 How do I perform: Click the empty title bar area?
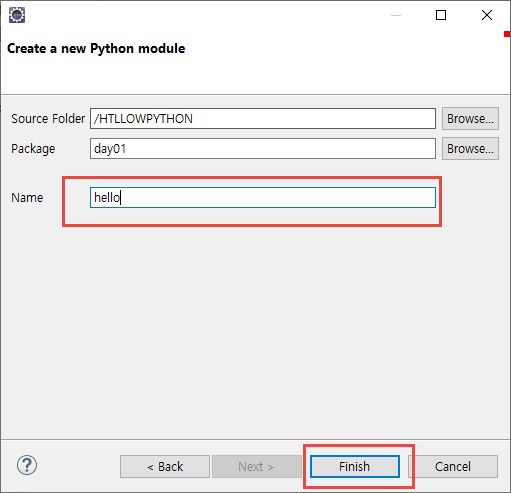pos(200,15)
